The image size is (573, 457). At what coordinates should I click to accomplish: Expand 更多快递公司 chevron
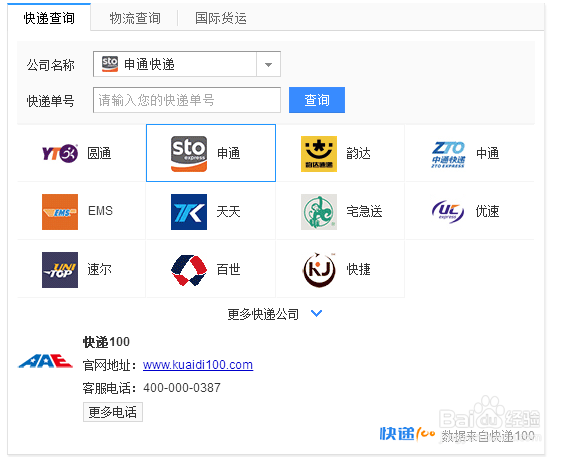click(x=316, y=313)
